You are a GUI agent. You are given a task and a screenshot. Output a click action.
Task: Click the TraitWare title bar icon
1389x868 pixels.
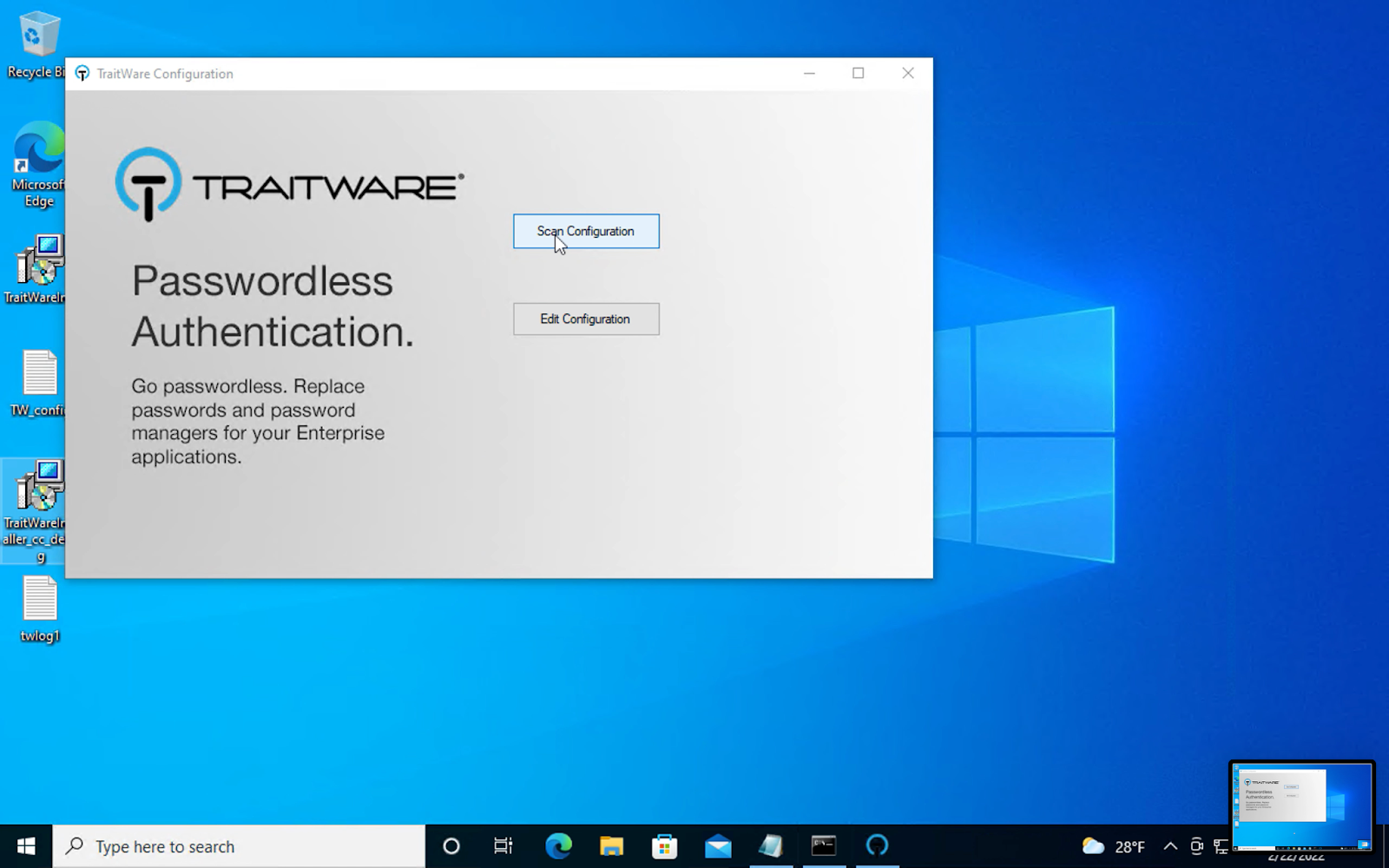pos(82,74)
